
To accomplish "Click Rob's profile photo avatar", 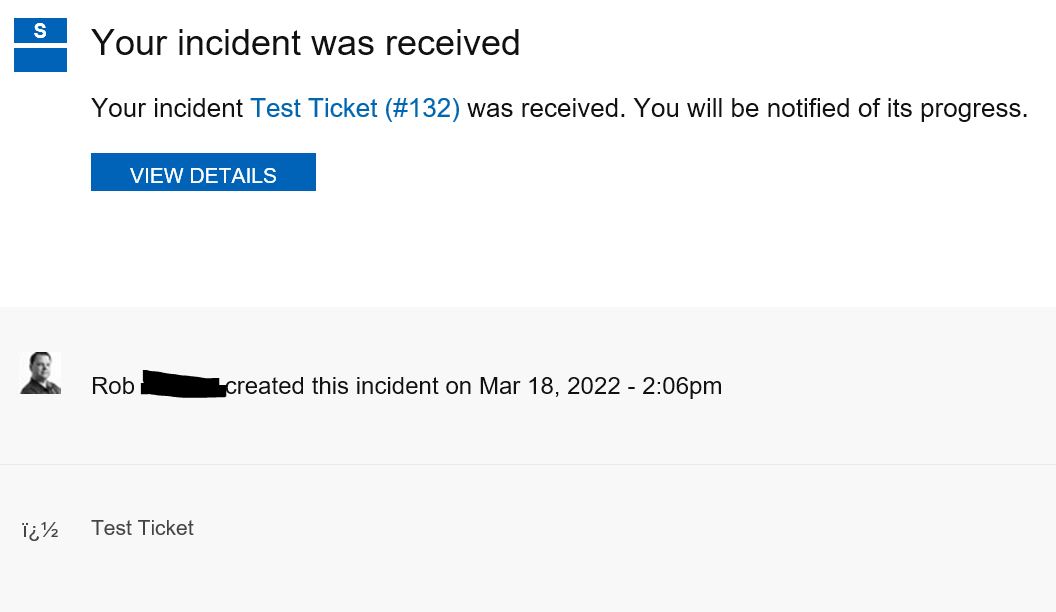I will (40, 373).
